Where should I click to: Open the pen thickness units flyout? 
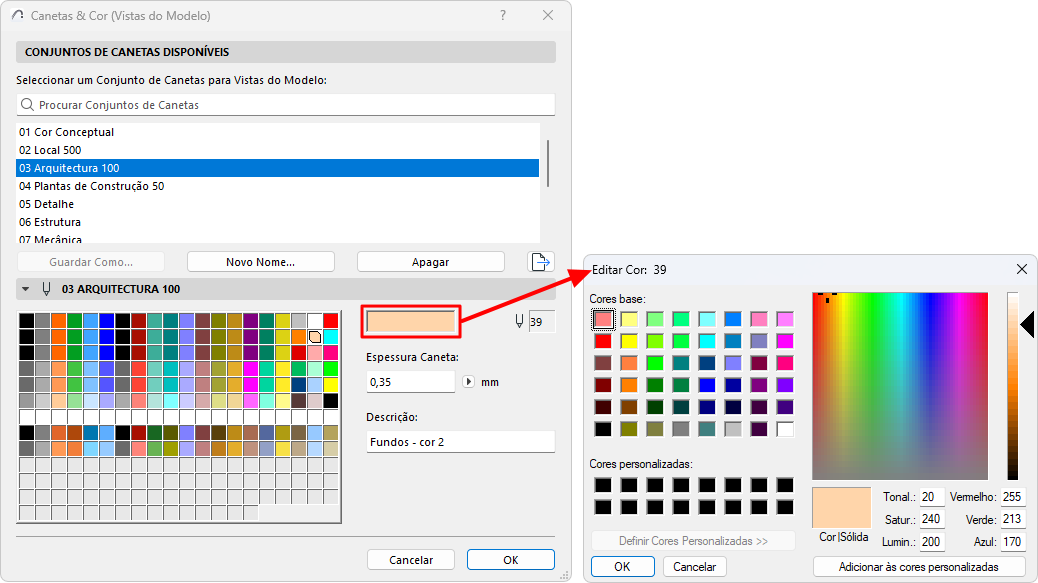[468, 382]
